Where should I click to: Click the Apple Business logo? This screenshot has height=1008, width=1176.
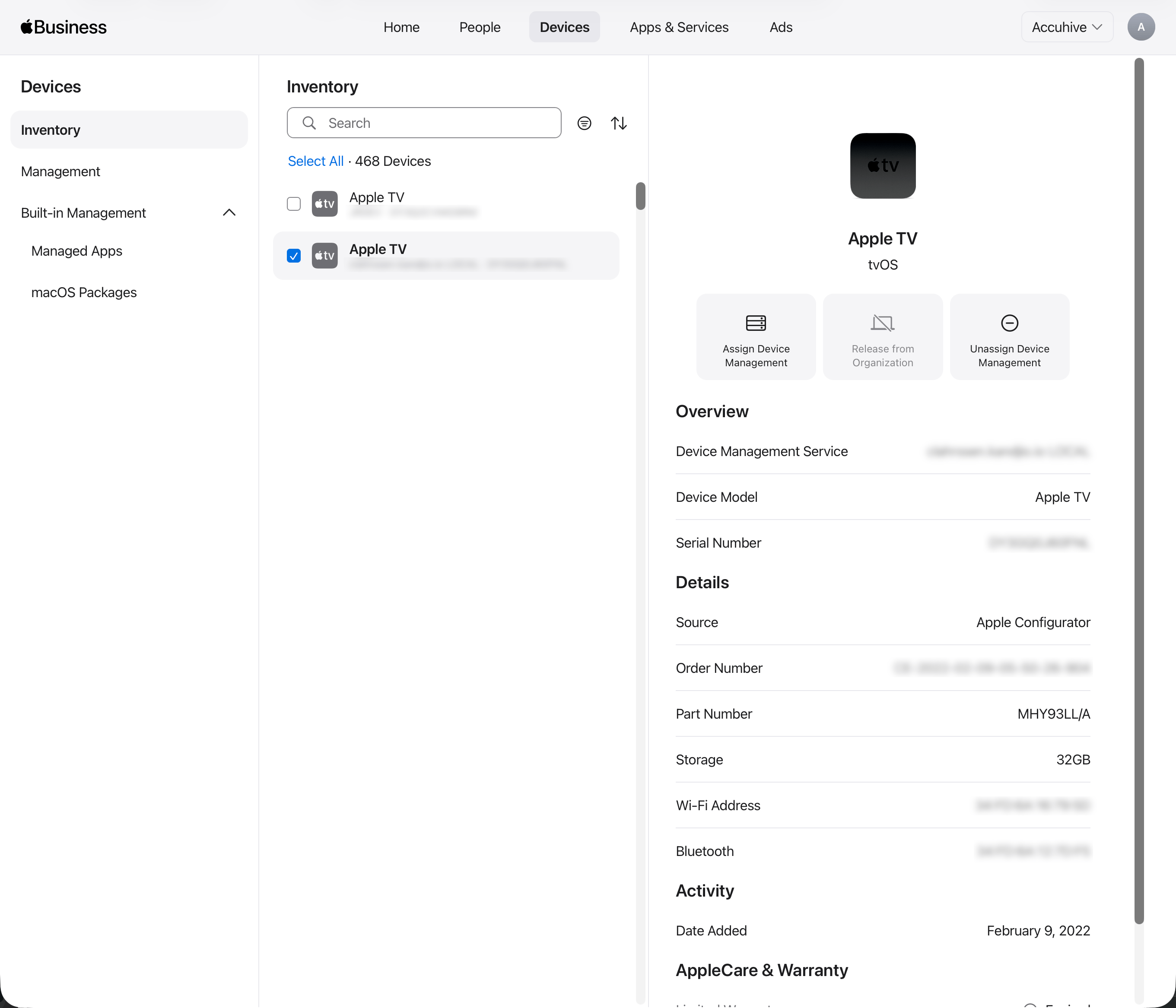[64, 27]
